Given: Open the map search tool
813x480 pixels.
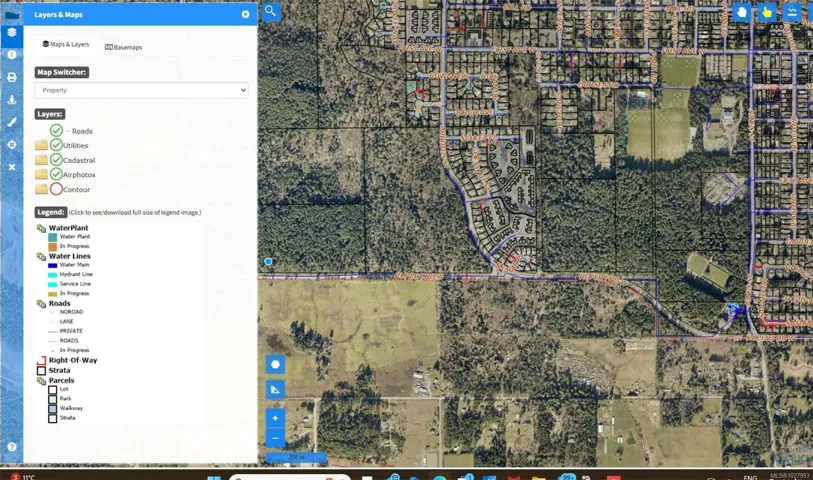Looking at the screenshot, I should [x=271, y=12].
